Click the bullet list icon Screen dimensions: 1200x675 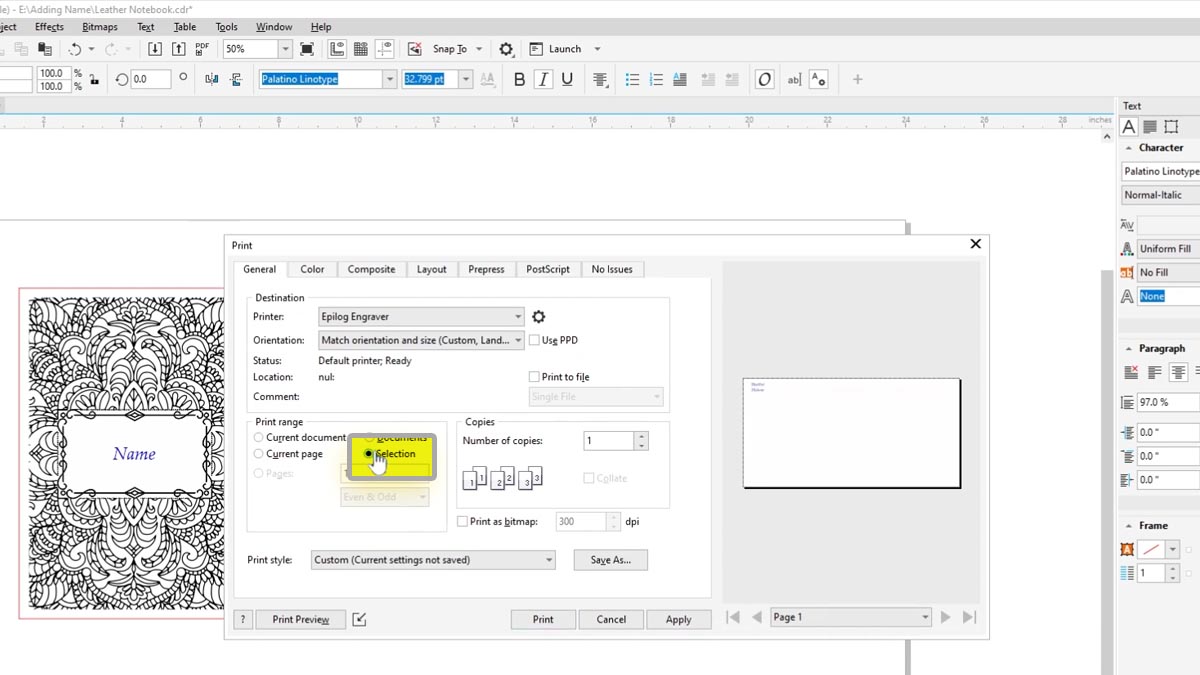[632, 80]
